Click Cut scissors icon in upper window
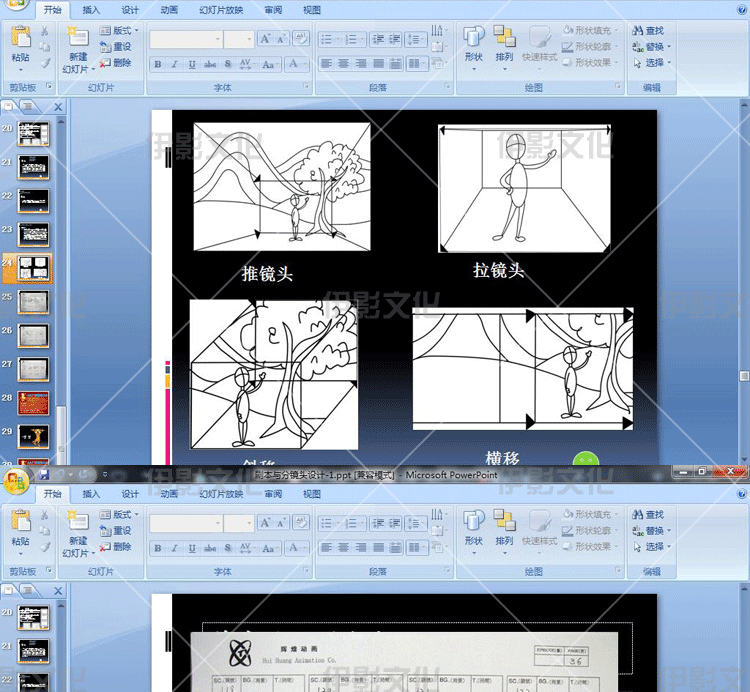 pos(45,31)
